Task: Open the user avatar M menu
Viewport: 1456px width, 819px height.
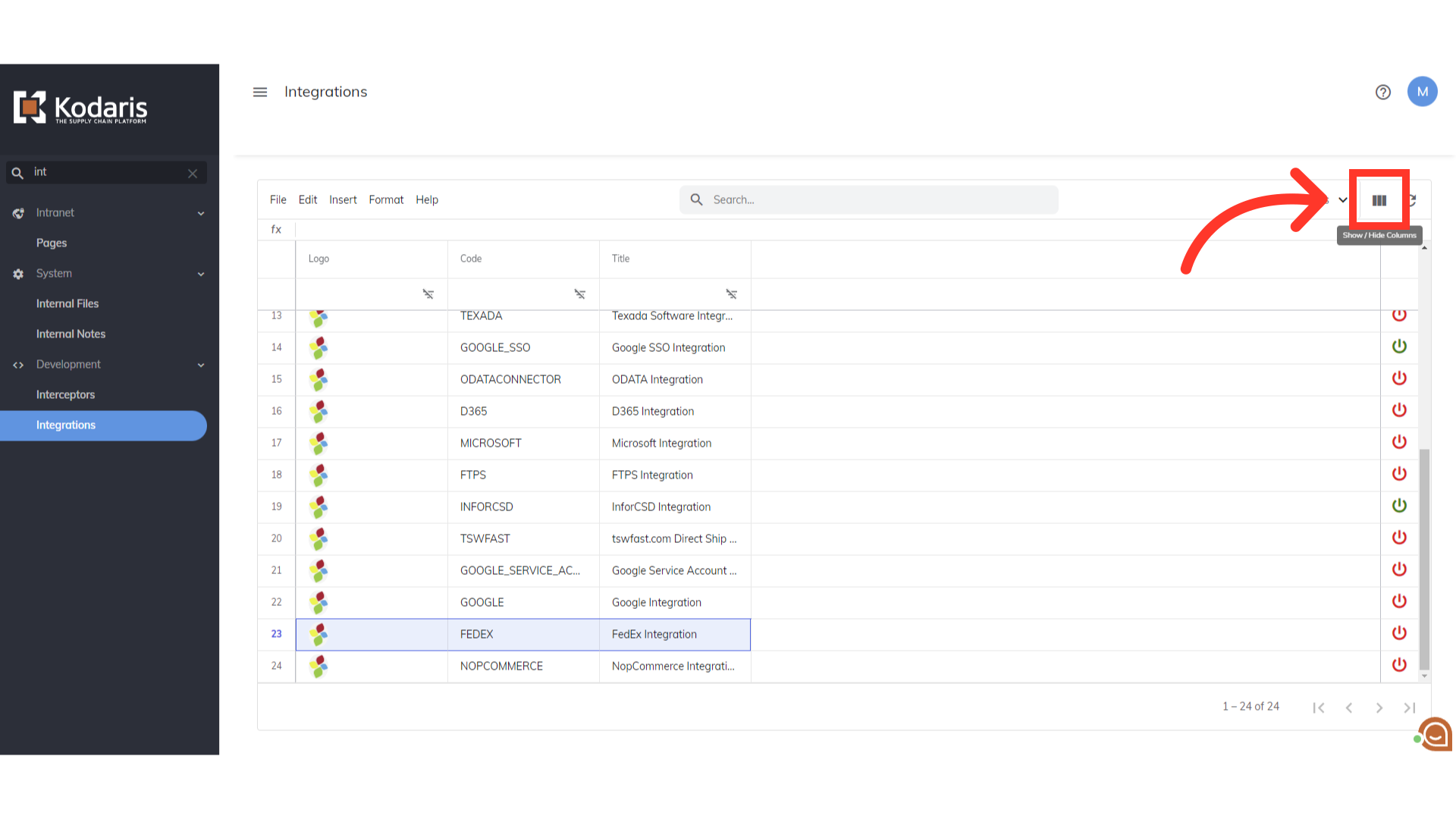Action: [x=1422, y=92]
